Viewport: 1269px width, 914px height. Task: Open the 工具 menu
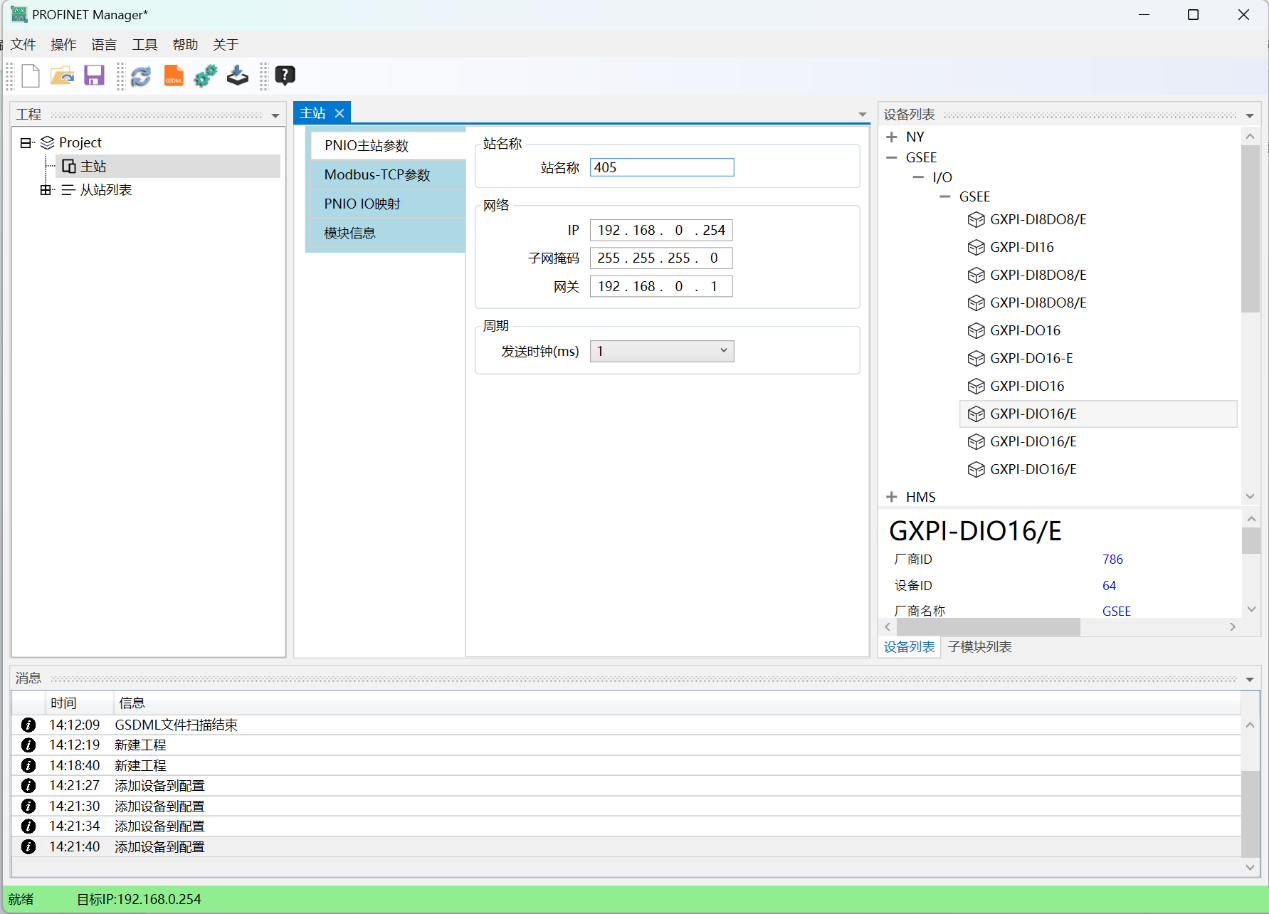coord(145,45)
